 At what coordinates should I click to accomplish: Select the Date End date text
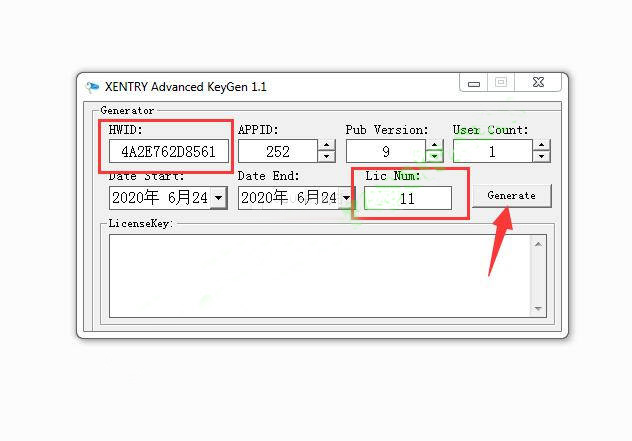pos(289,198)
